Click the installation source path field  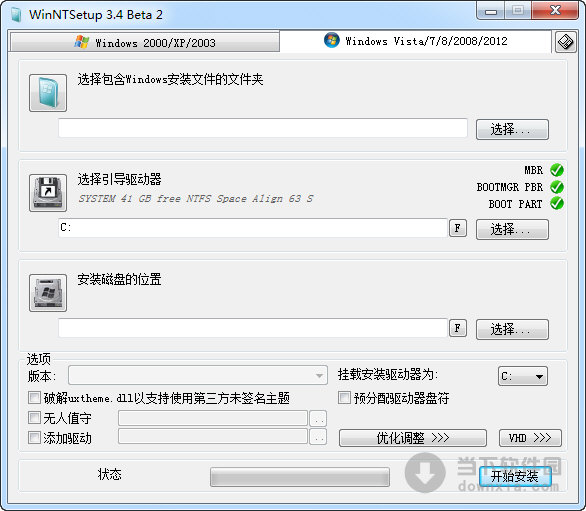pos(263,128)
